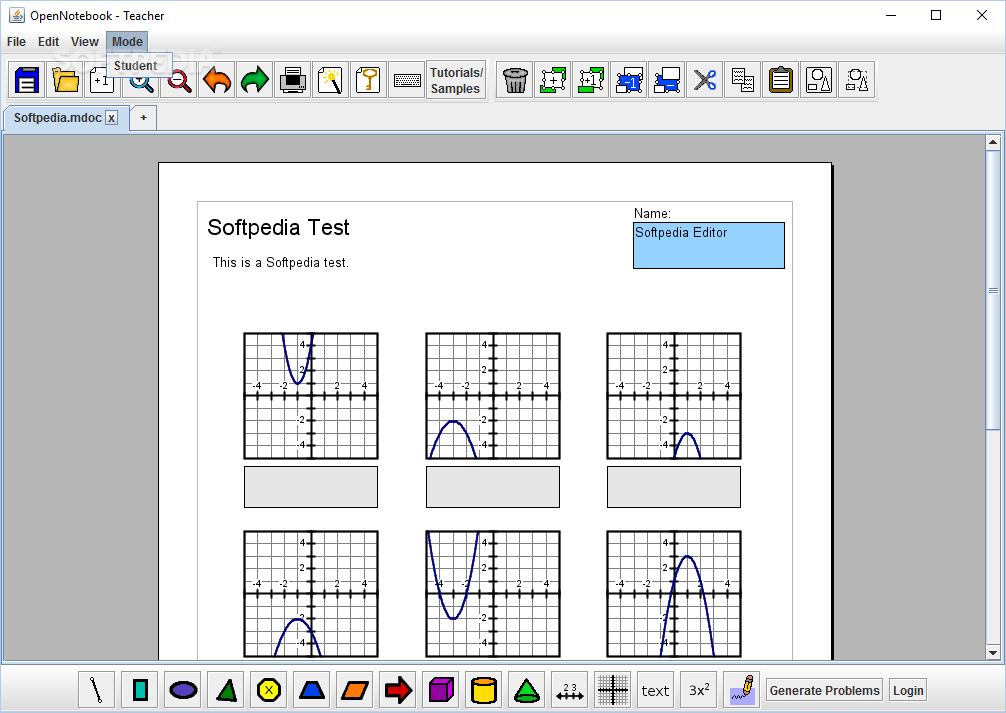Select the green cone tool
The height and width of the screenshot is (713, 1006).
(x=527, y=690)
